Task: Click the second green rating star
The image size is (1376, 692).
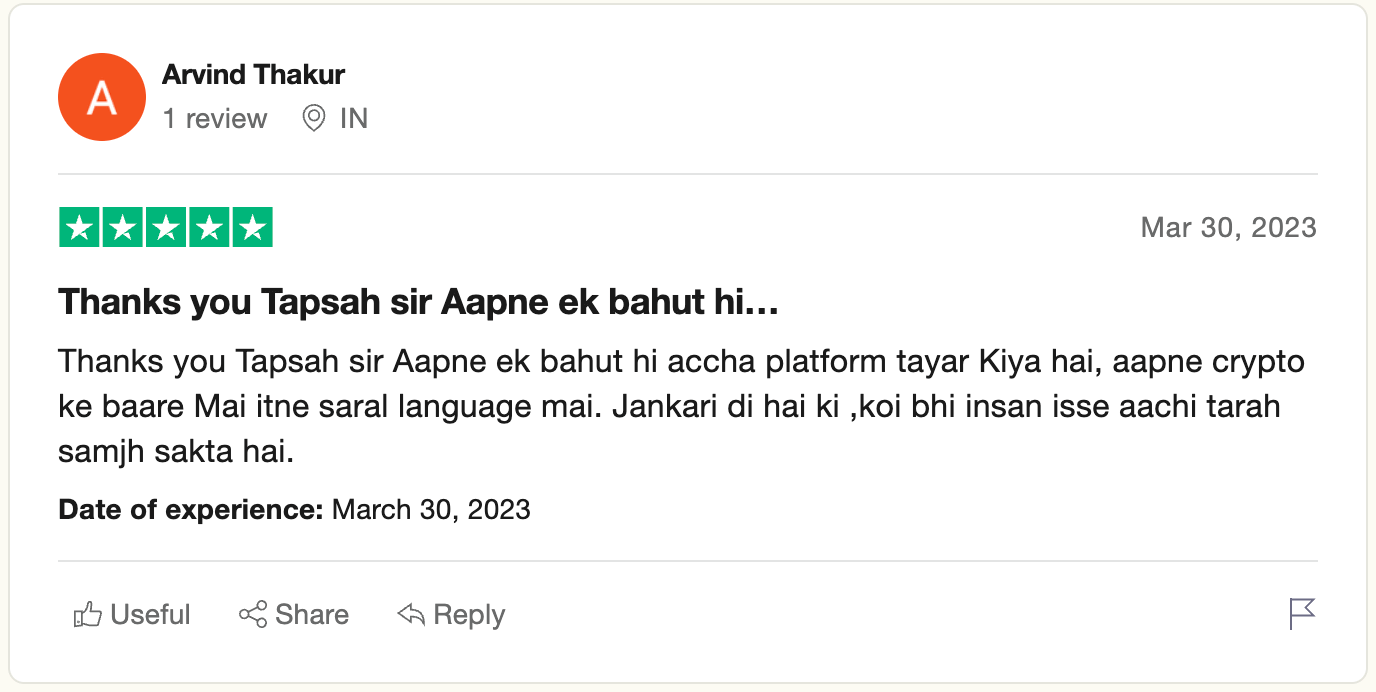Action: tap(123, 229)
